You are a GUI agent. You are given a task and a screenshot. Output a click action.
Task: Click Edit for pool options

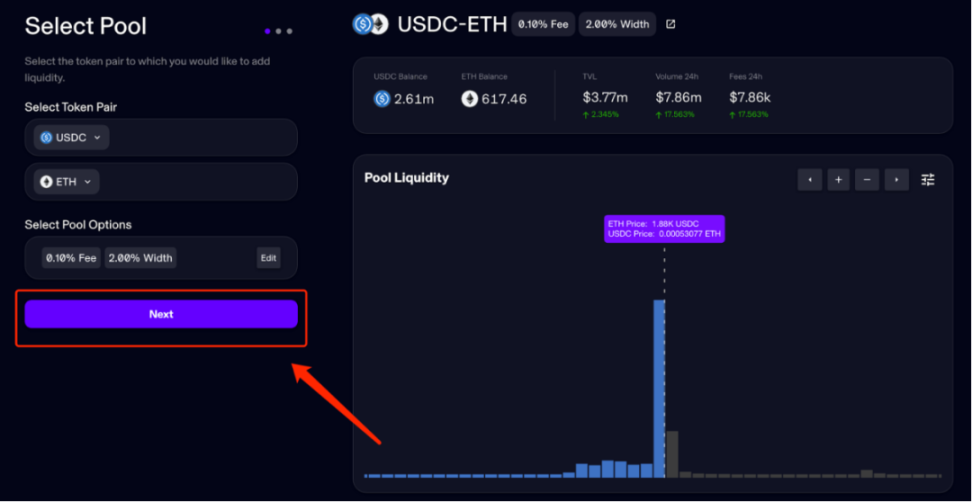click(x=268, y=258)
